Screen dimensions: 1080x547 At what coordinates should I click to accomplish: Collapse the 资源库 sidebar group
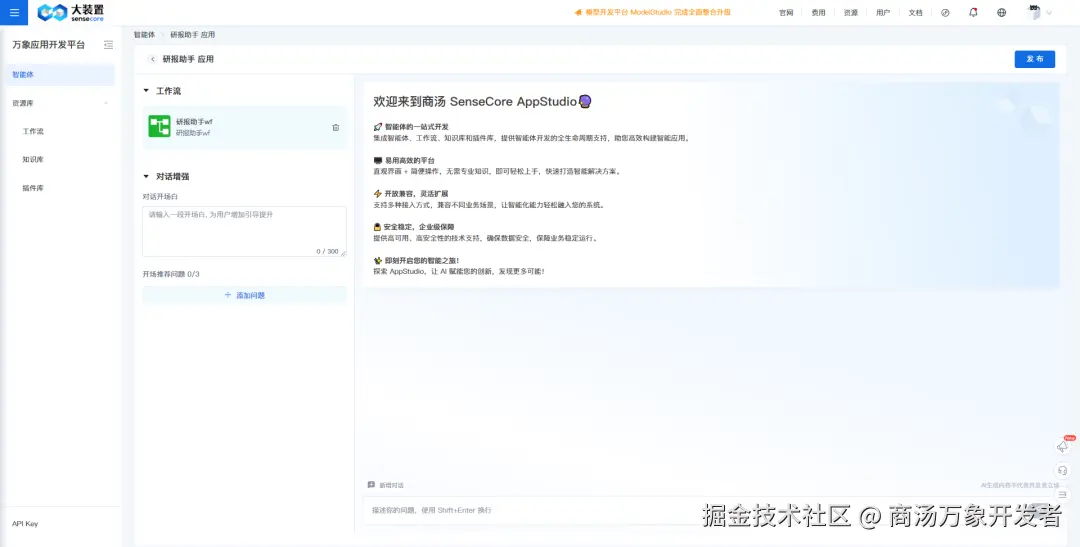click(x=106, y=103)
